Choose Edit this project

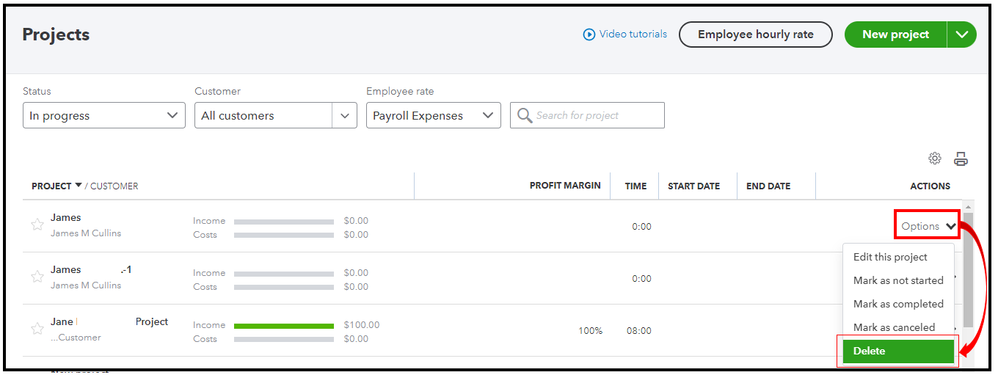(x=890, y=257)
